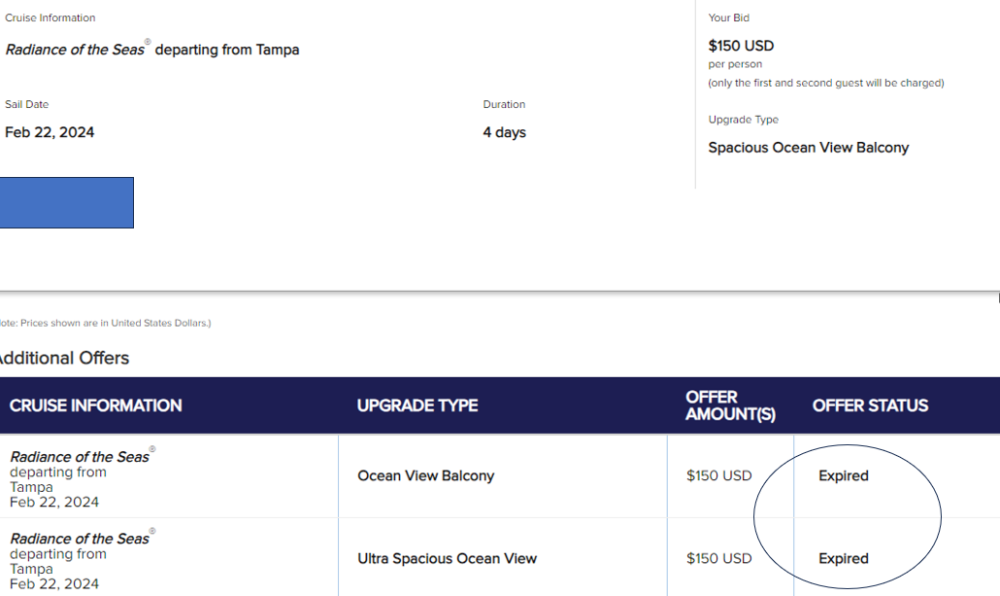Select the Ocean View Balcony upgrade type cell
Image resolution: width=1000 pixels, height=596 pixels.
point(425,476)
